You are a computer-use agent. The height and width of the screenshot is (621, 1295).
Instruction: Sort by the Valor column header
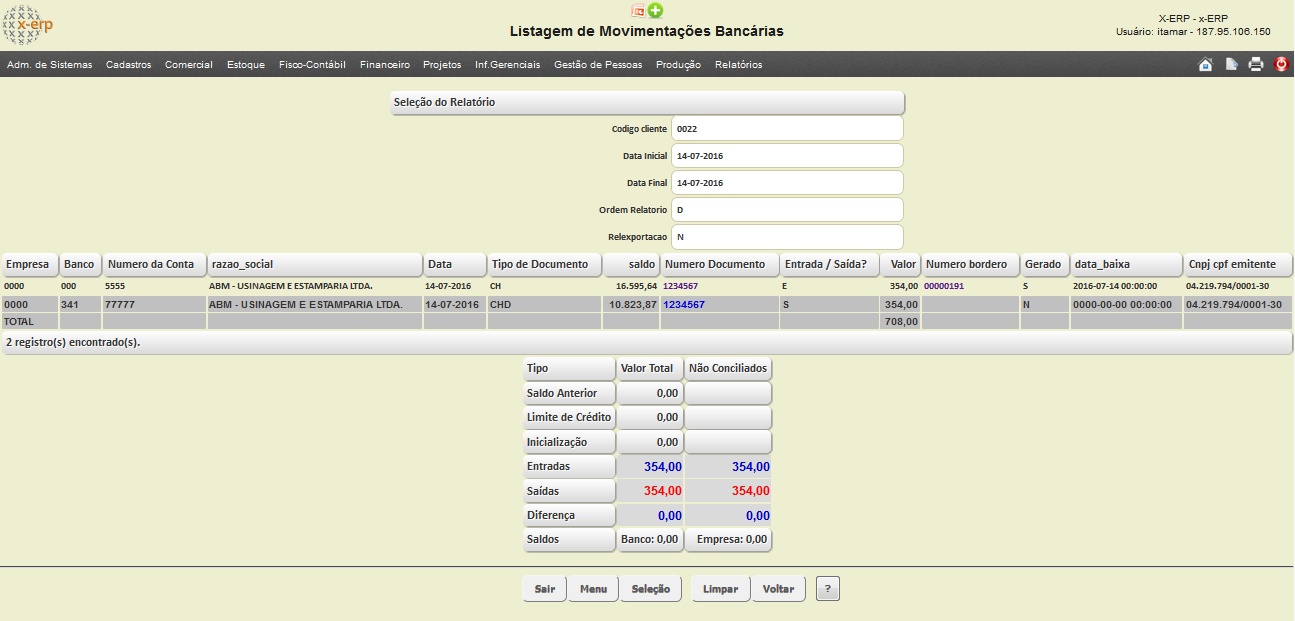901,264
